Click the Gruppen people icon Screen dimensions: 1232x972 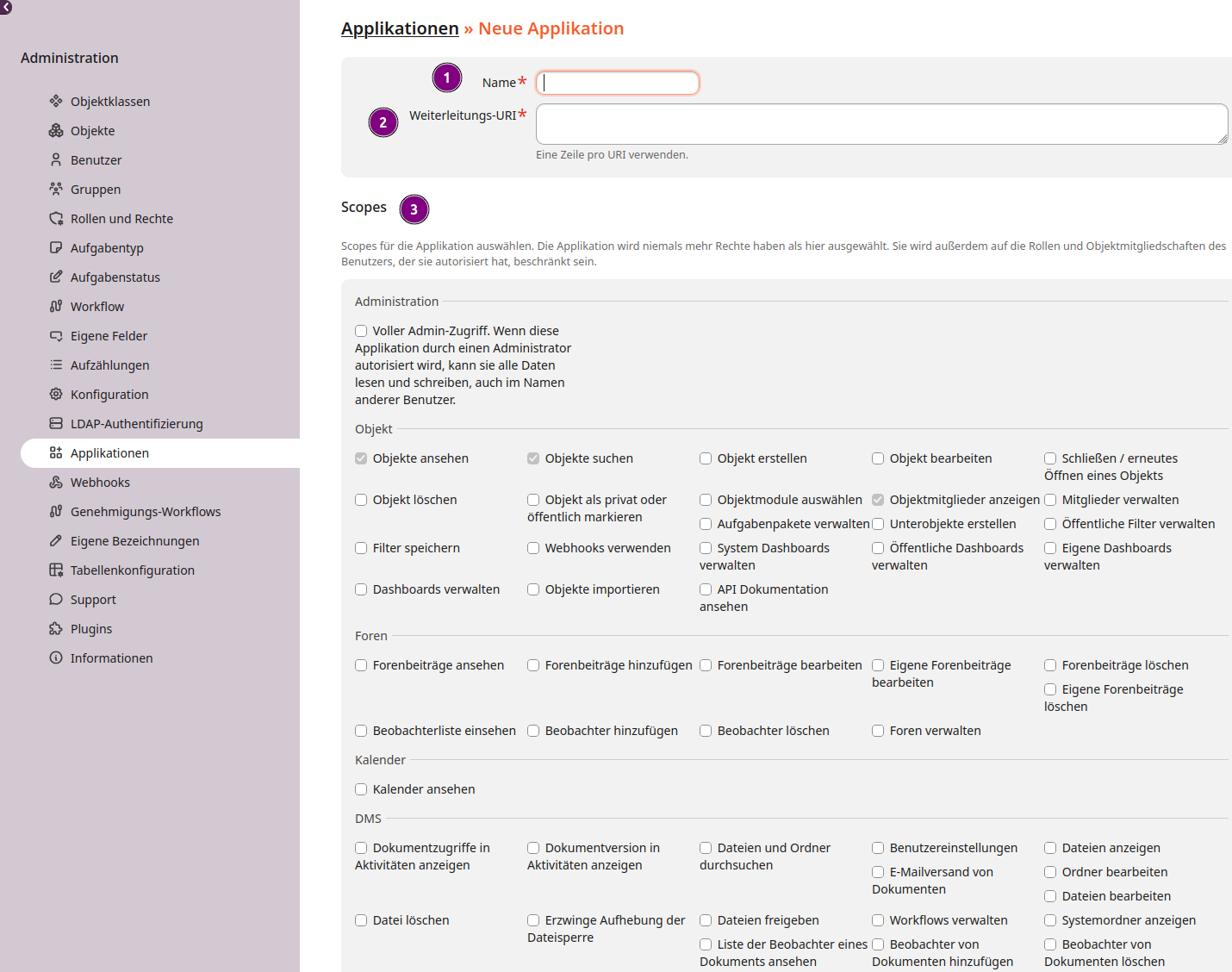click(x=56, y=189)
